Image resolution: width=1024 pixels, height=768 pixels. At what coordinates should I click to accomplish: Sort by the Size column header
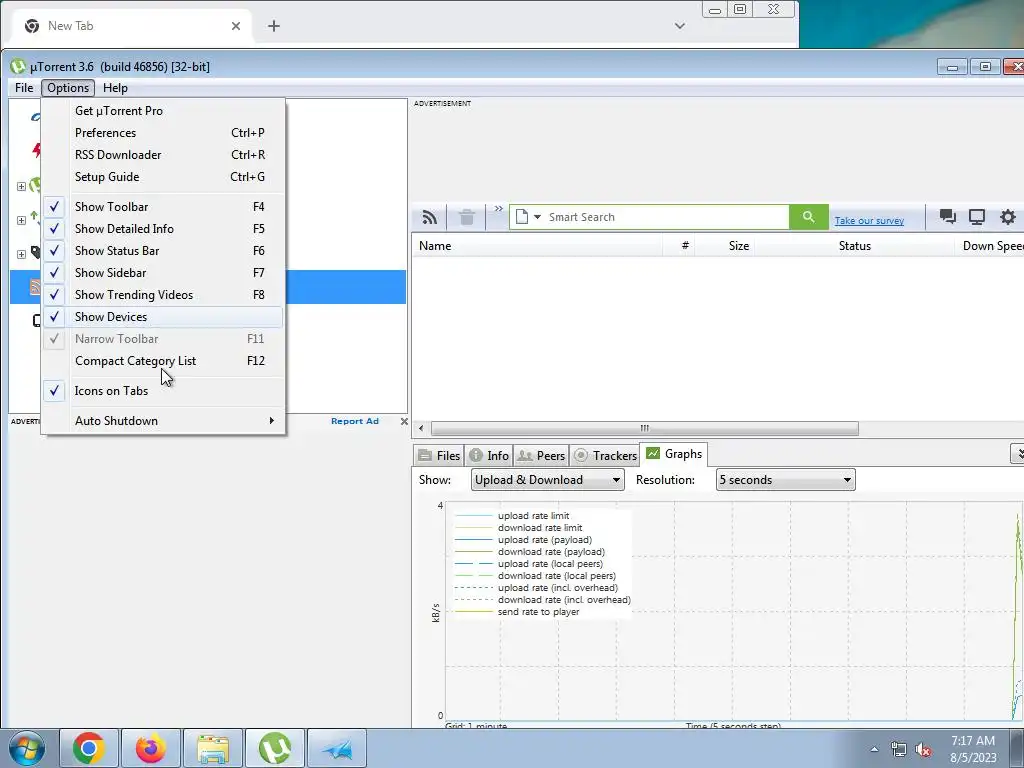(x=724, y=246)
